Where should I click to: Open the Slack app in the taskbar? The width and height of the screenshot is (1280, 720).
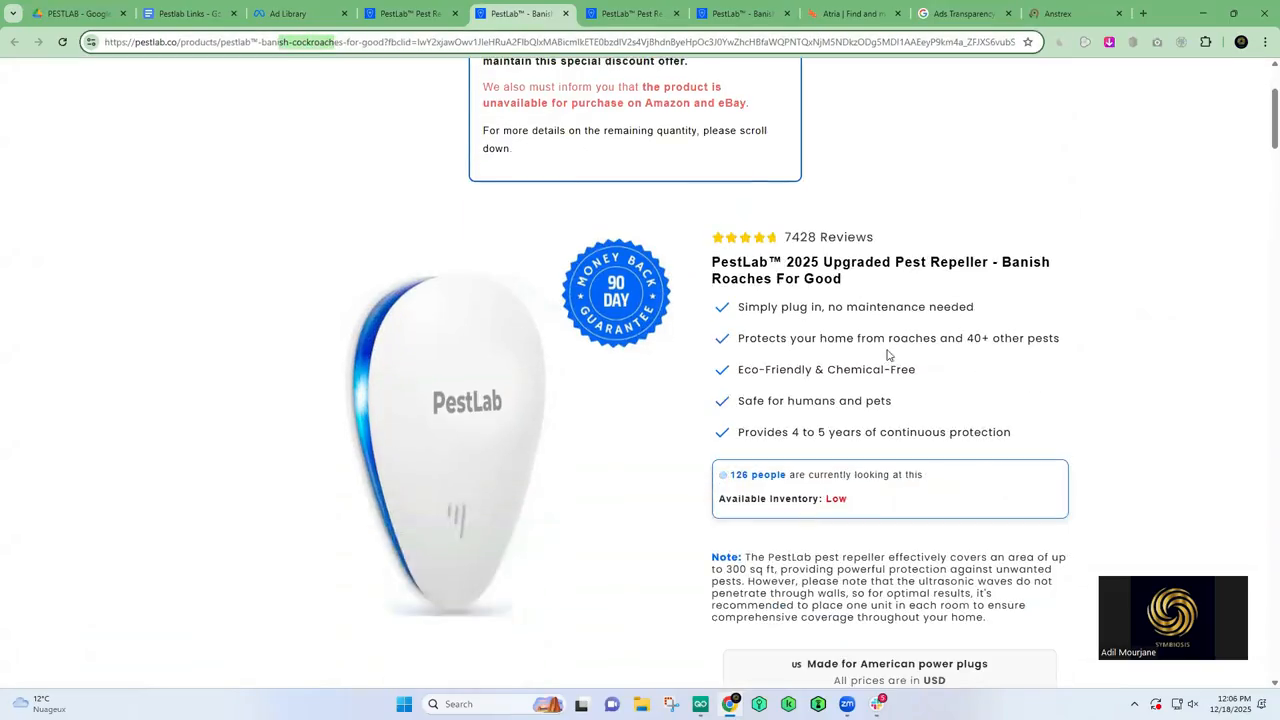pos(878,704)
